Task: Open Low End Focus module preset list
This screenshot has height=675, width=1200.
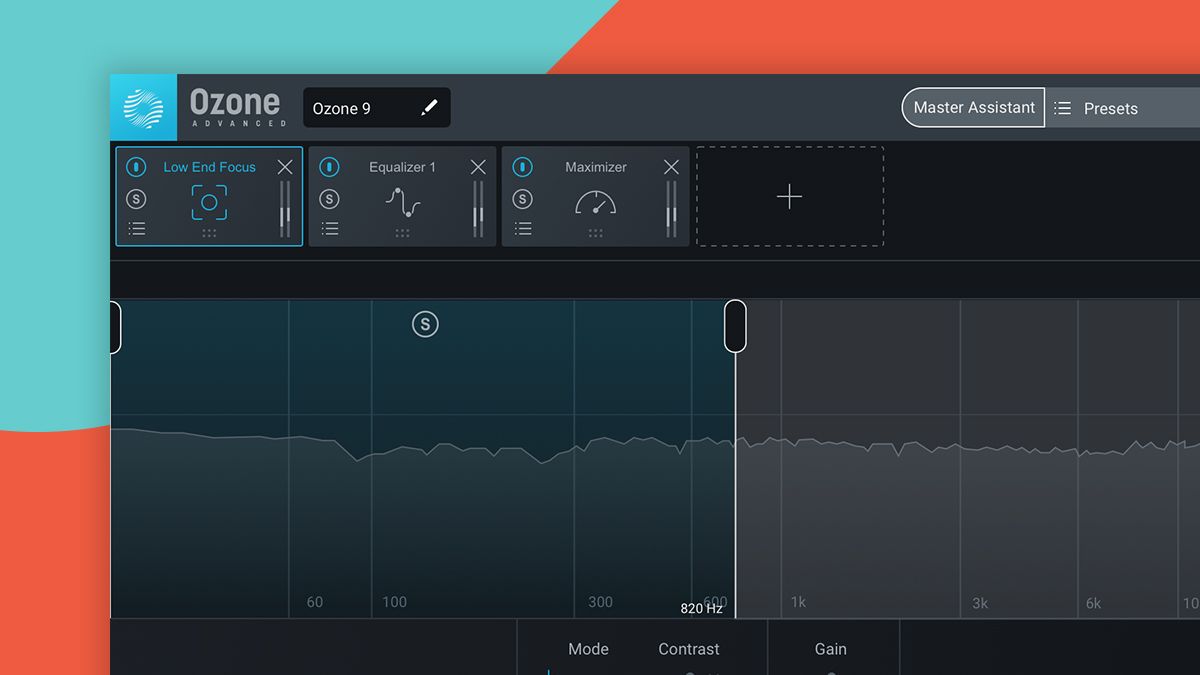Action: coord(137,229)
